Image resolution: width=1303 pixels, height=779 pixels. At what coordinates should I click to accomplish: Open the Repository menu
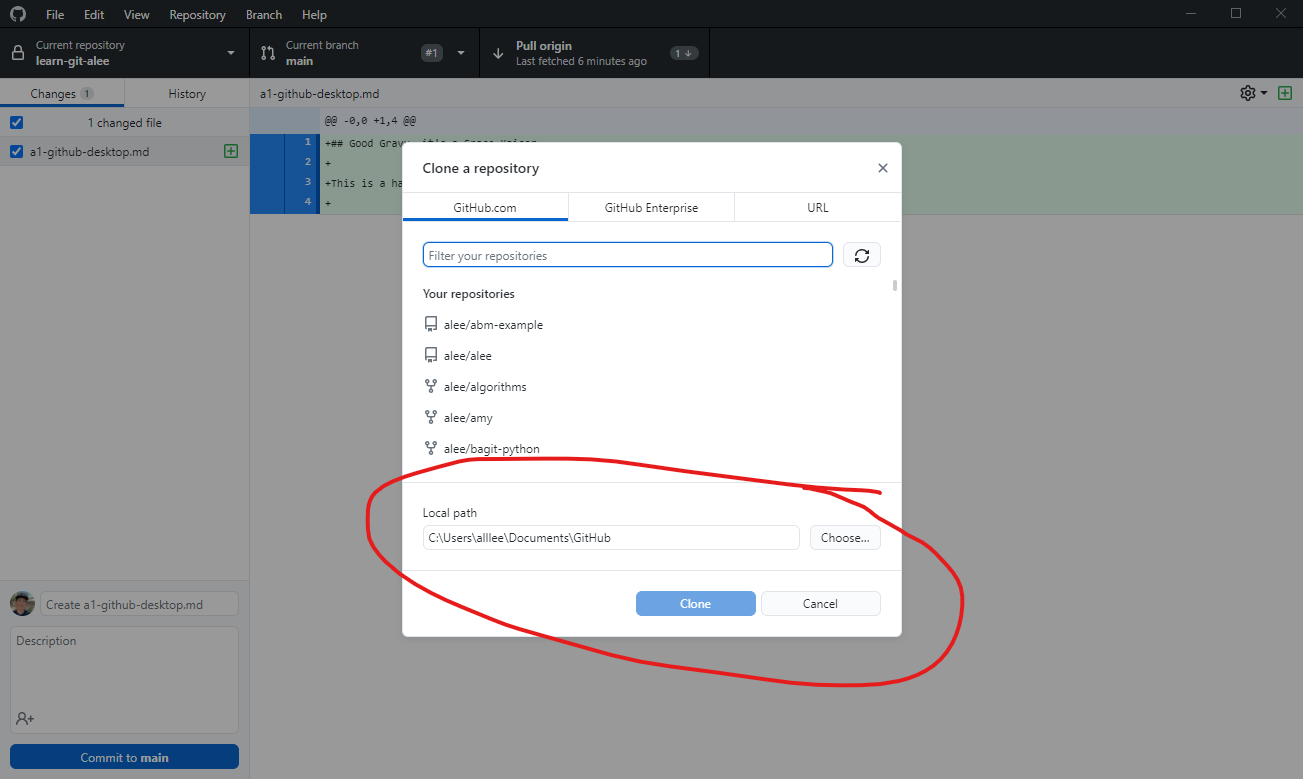[197, 14]
